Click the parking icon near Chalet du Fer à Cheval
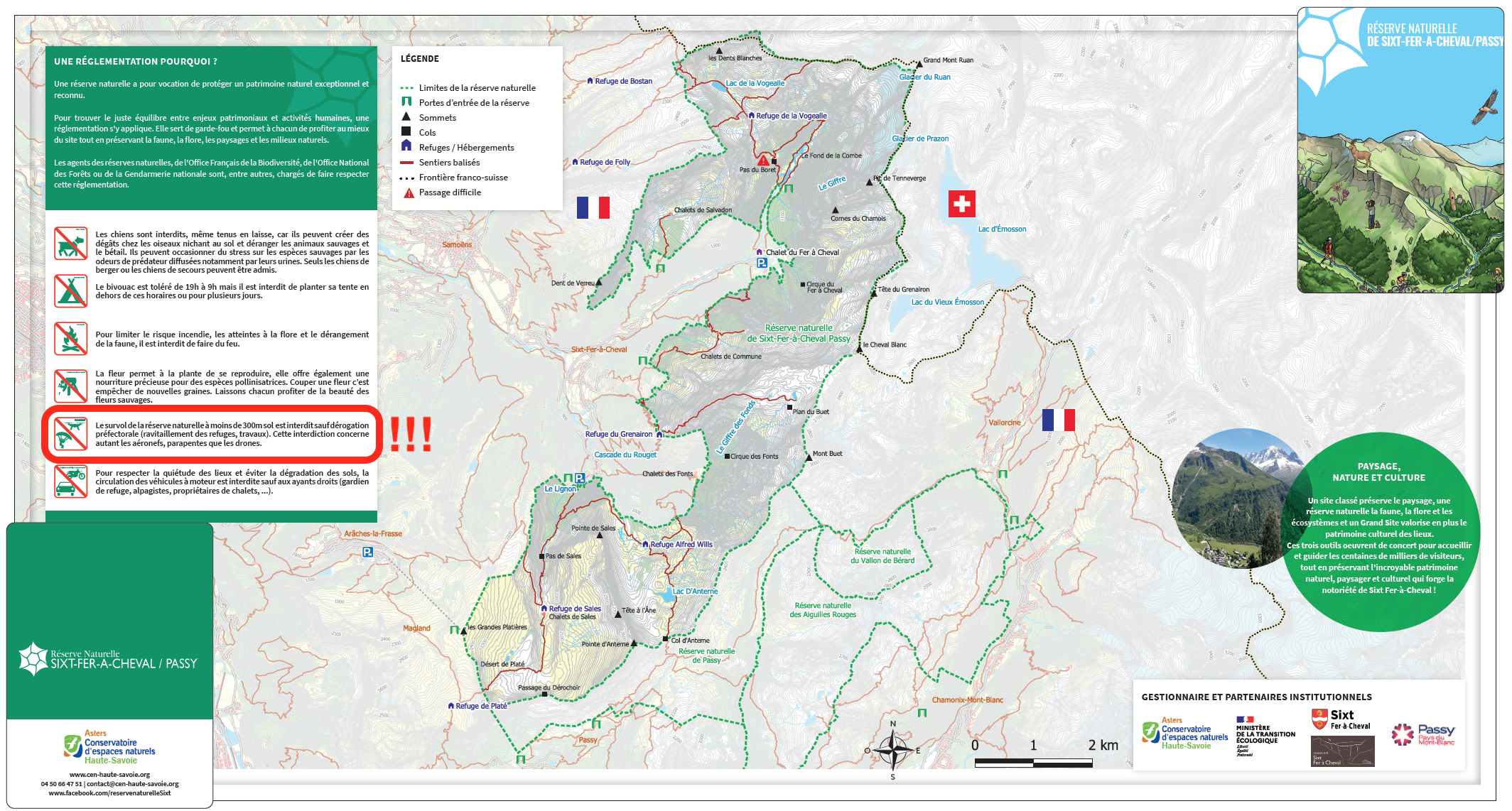Image resolution: width=1512 pixels, height=811 pixels. [x=762, y=263]
